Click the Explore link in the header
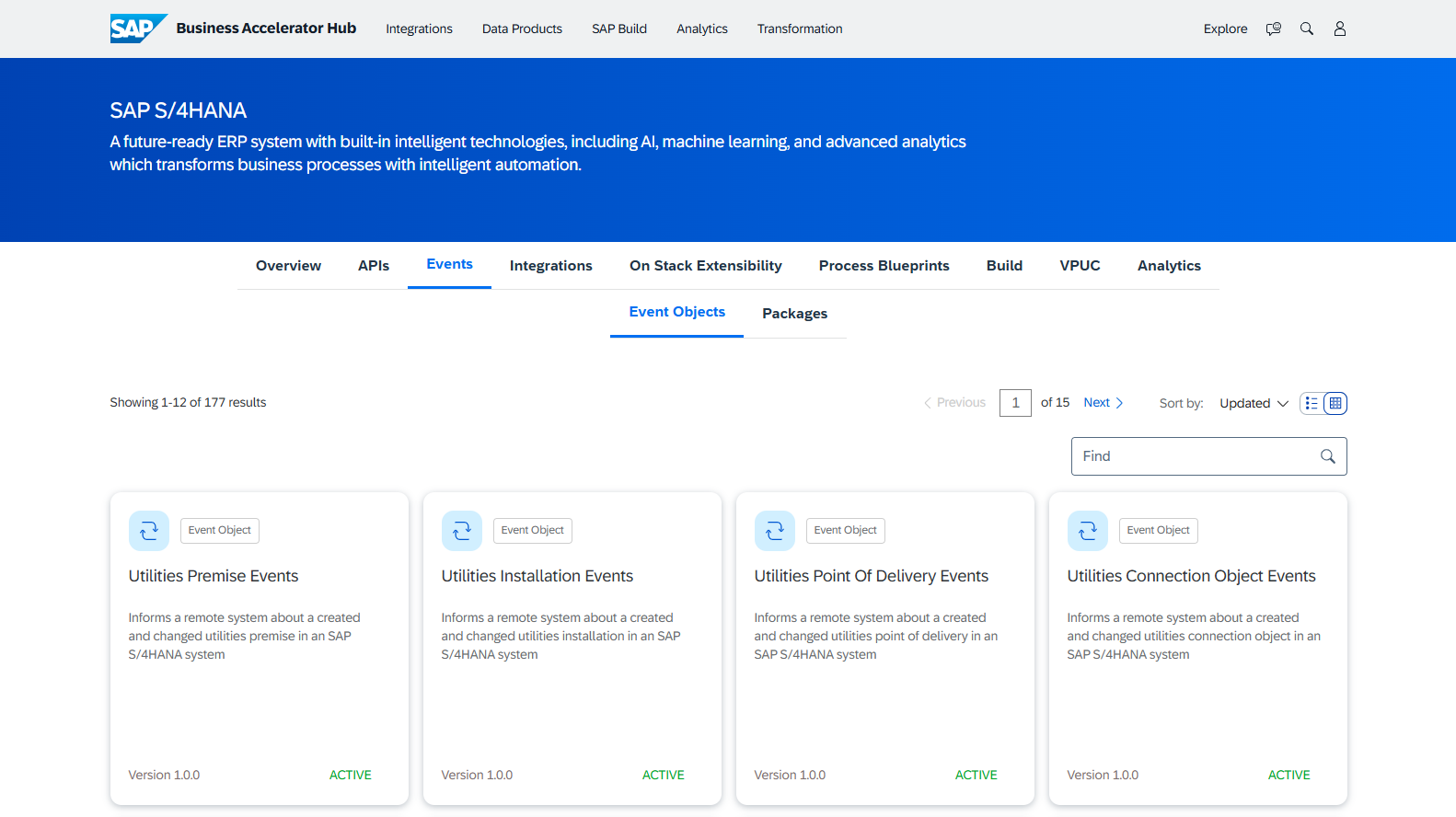The image size is (1456, 817). (1226, 29)
